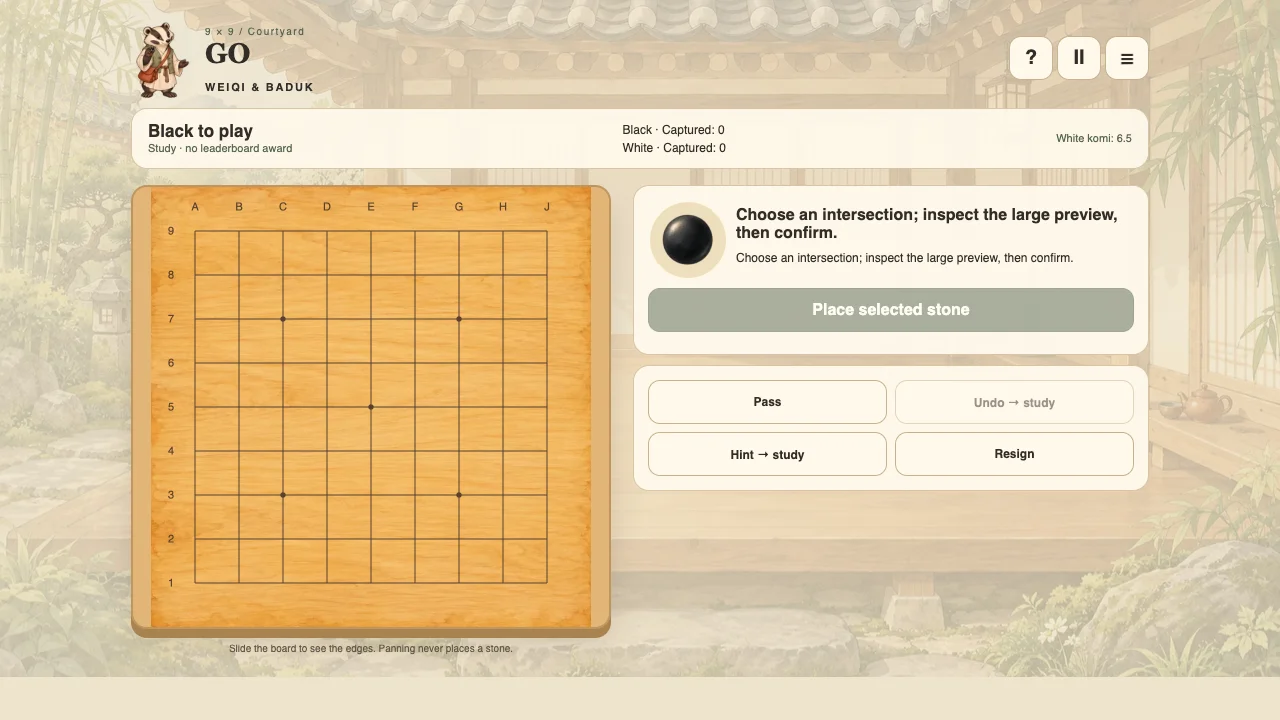The height and width of the screenshot is (720, 1280).
Task: Click the 'GO' title heading
Action: tap(227, 54)
